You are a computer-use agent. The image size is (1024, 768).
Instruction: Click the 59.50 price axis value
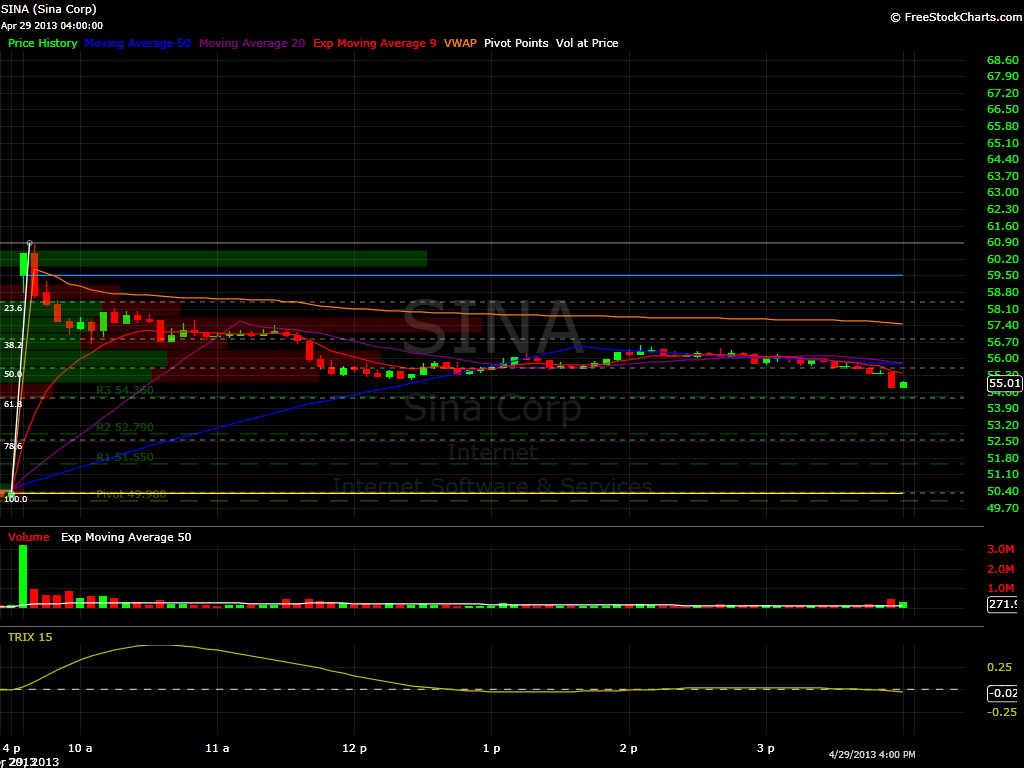1002,276
